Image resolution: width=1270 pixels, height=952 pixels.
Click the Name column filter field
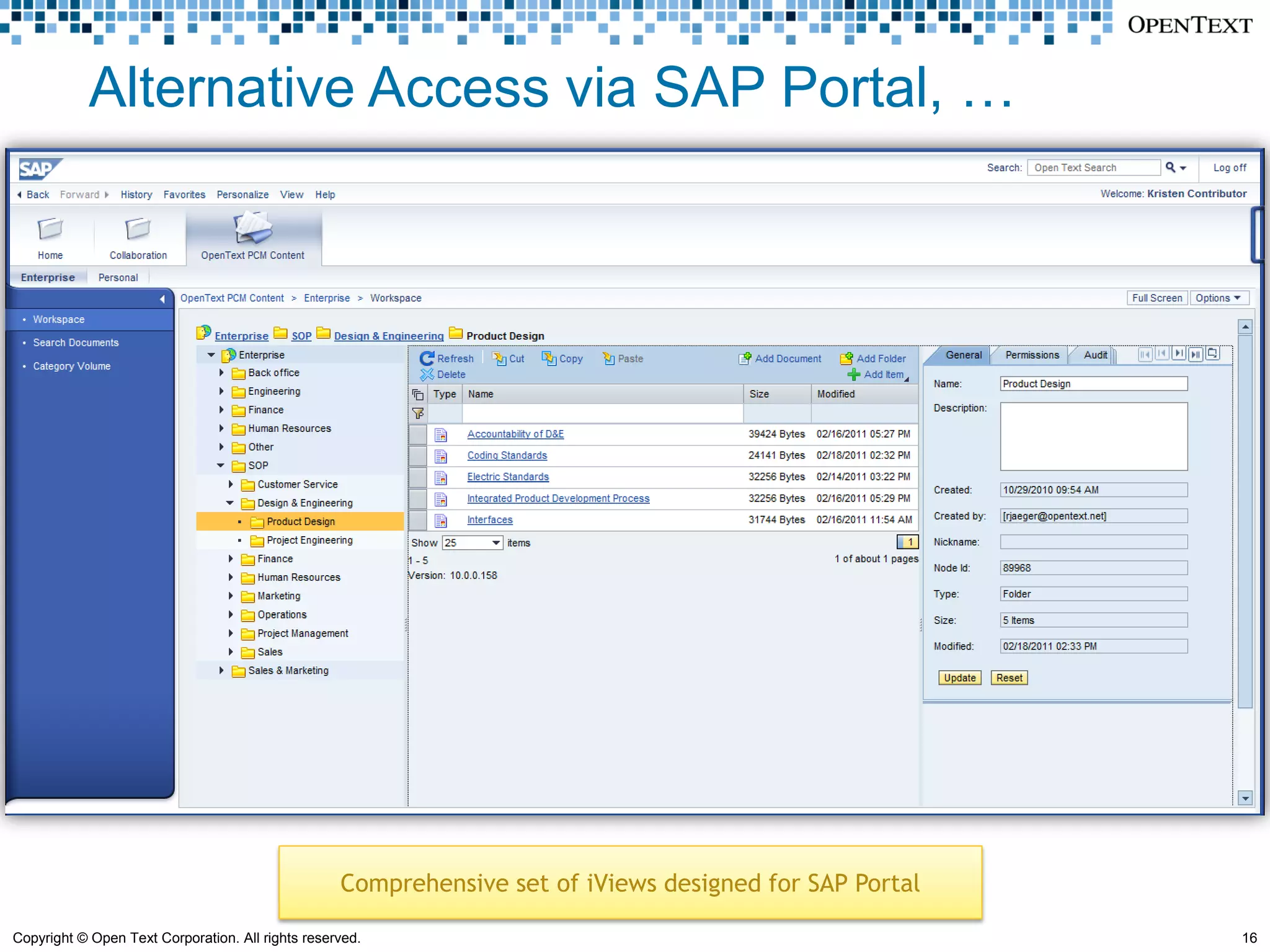[x=602, y=413]
